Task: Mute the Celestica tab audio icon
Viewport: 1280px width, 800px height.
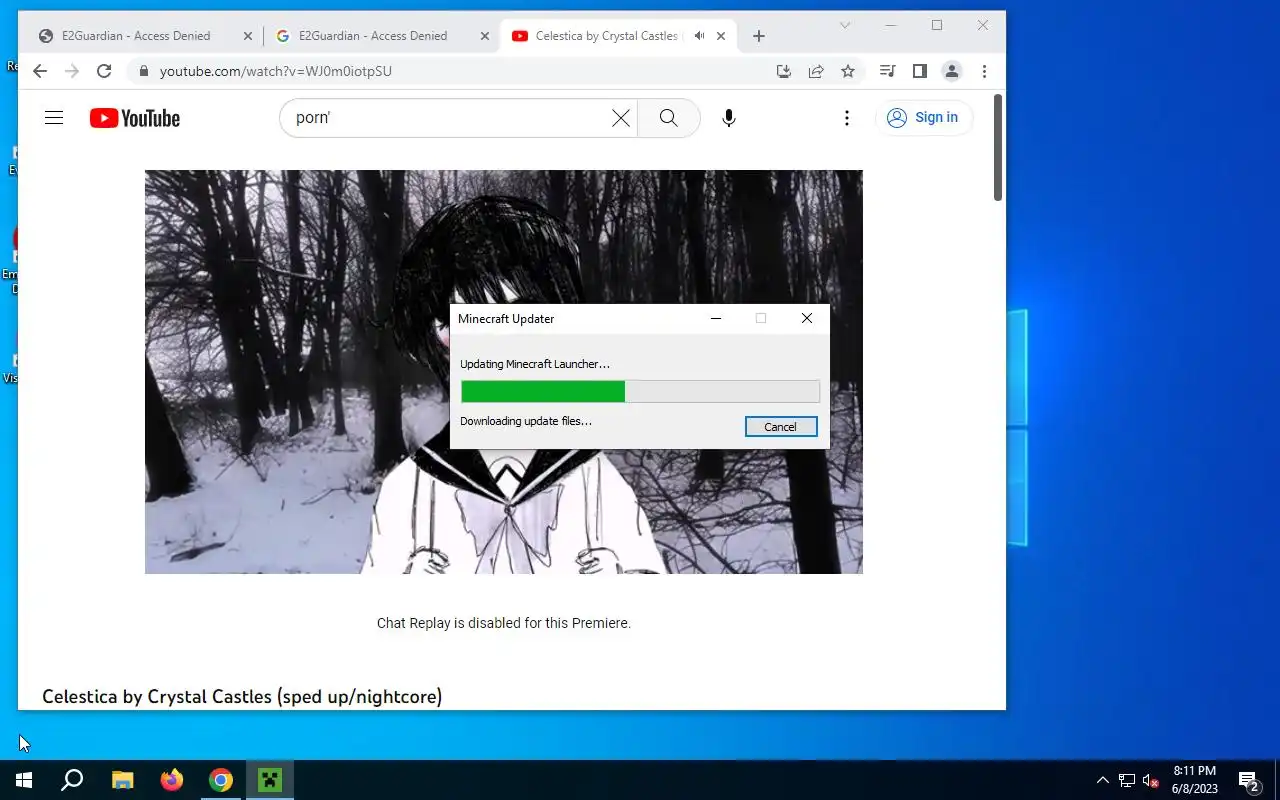Action: click(x=699, y=36)
